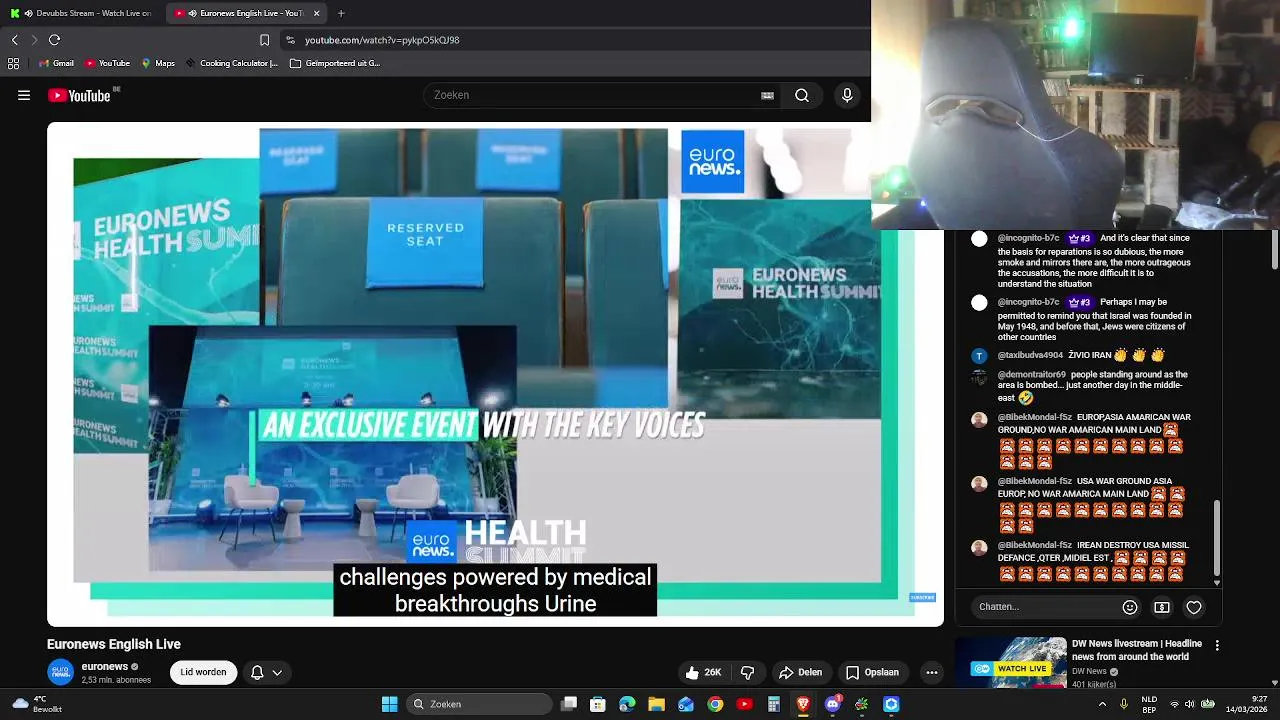Open the notification bell dropdown for euronews
1280x720 pixels.
click(266, 672)
